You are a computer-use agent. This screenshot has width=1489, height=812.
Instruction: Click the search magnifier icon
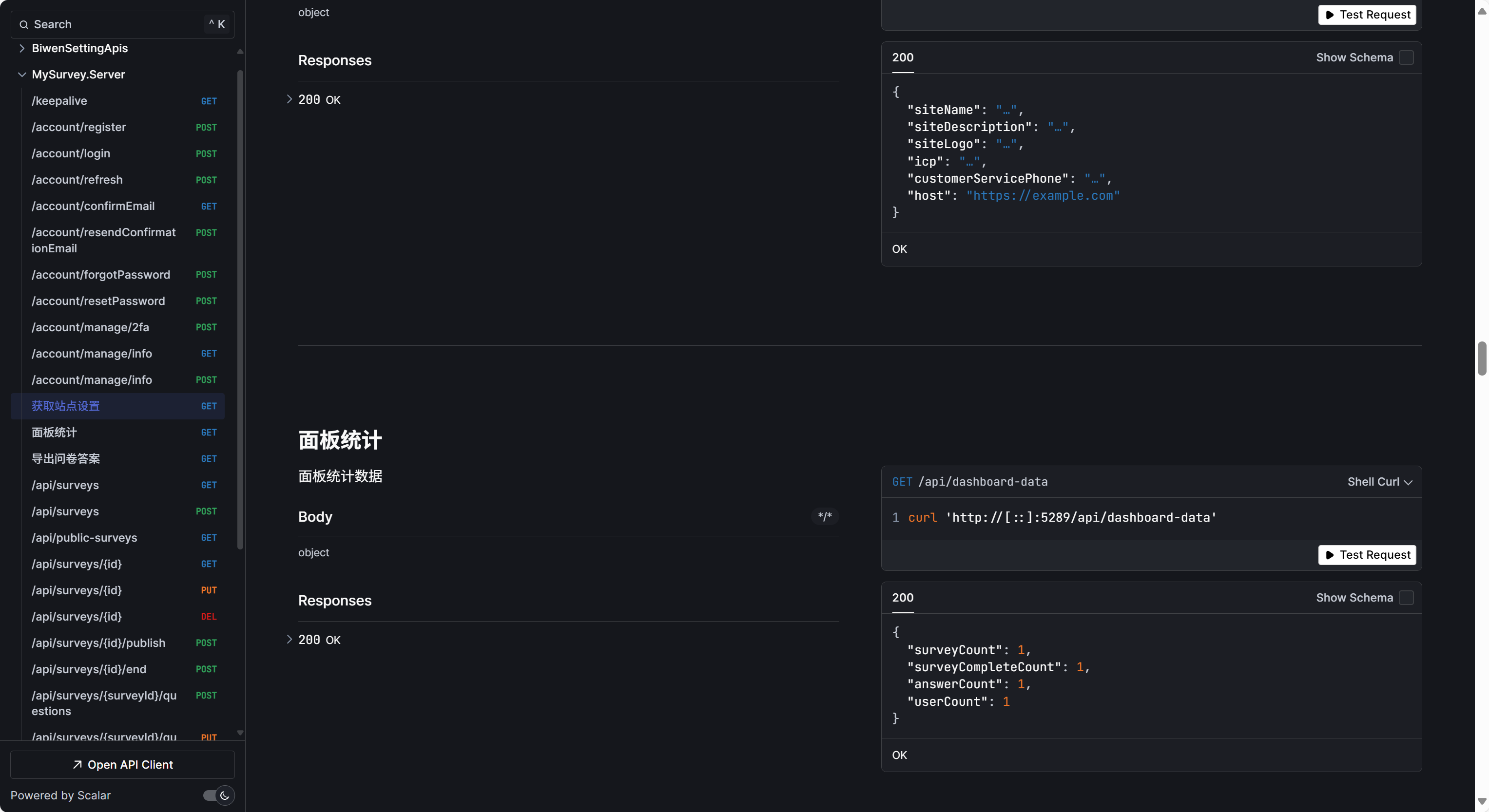[x=24, y=24]
